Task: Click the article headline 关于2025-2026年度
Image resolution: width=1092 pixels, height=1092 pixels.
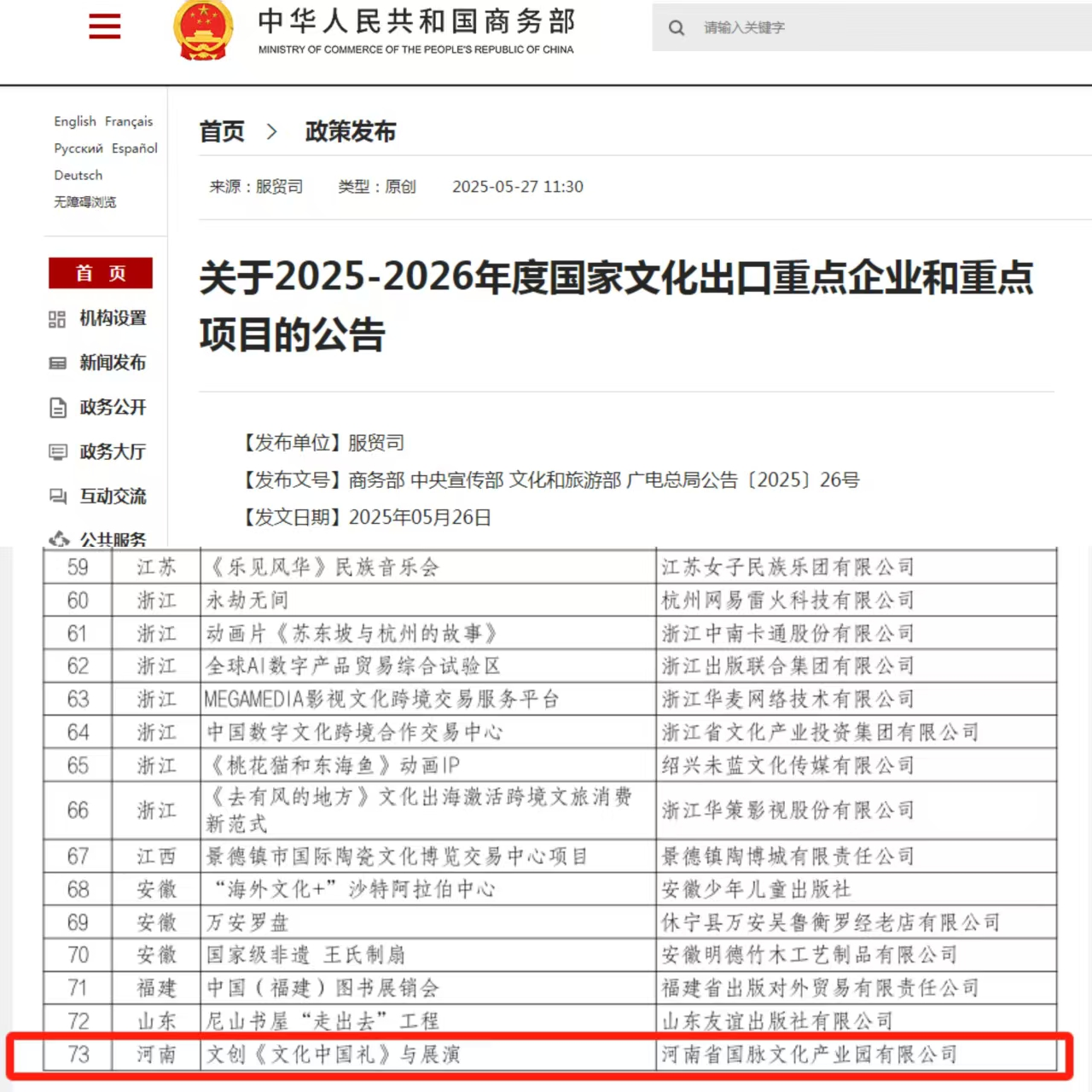Action: tap(616, 305)
